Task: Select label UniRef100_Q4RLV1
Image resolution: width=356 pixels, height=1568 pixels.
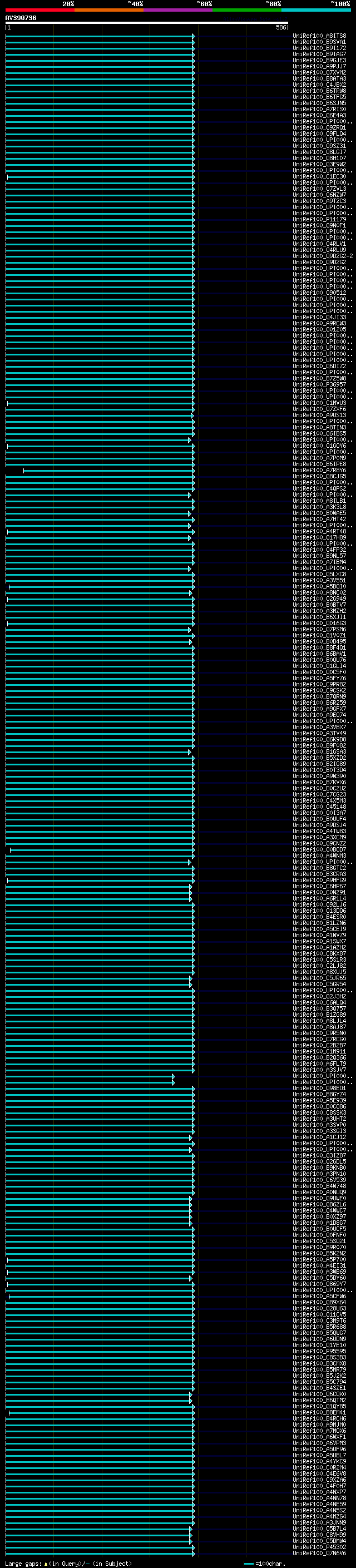Action: [319, 244]
